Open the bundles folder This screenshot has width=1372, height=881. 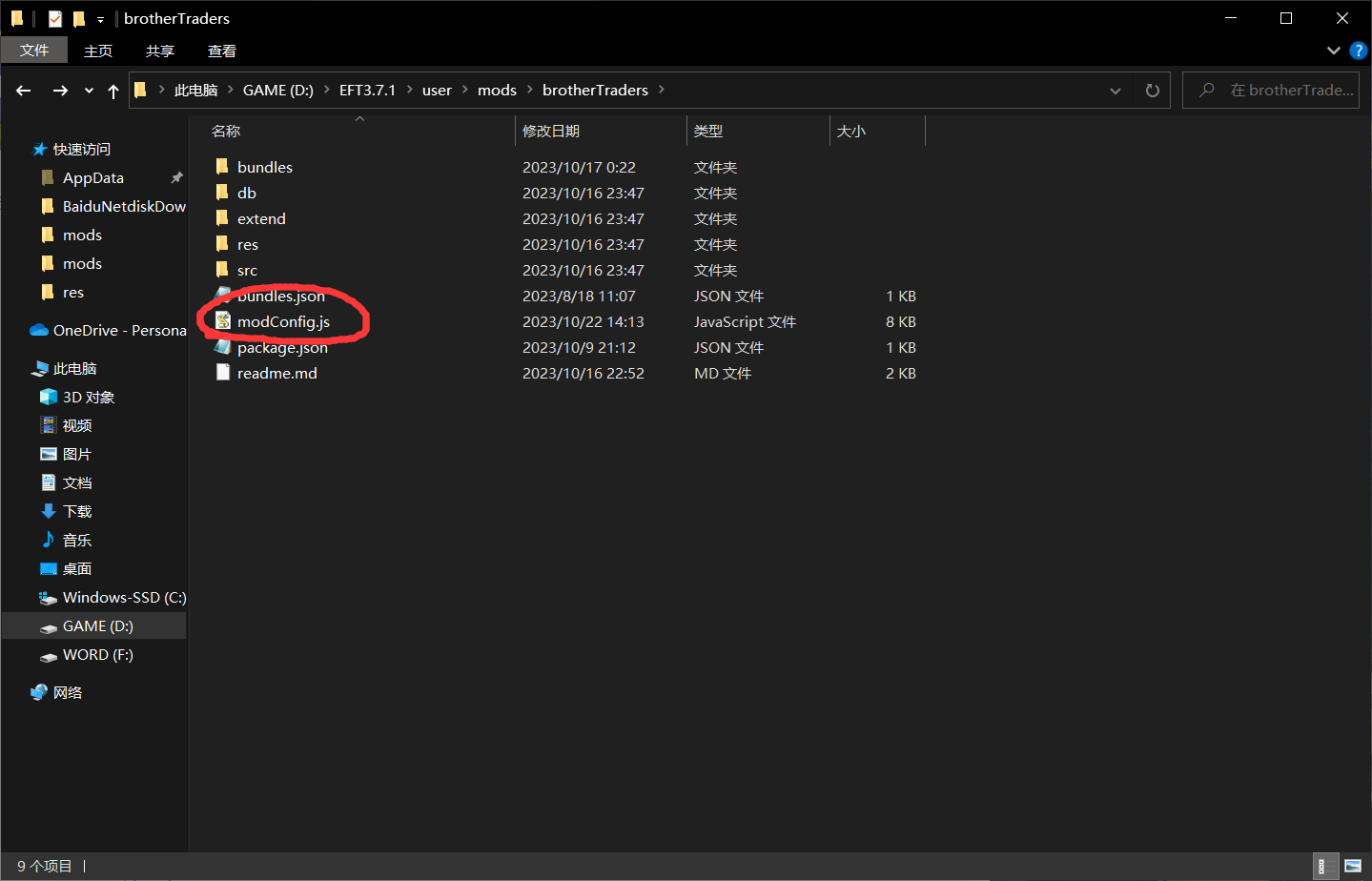pyautogui.click(x=264, y=167)
